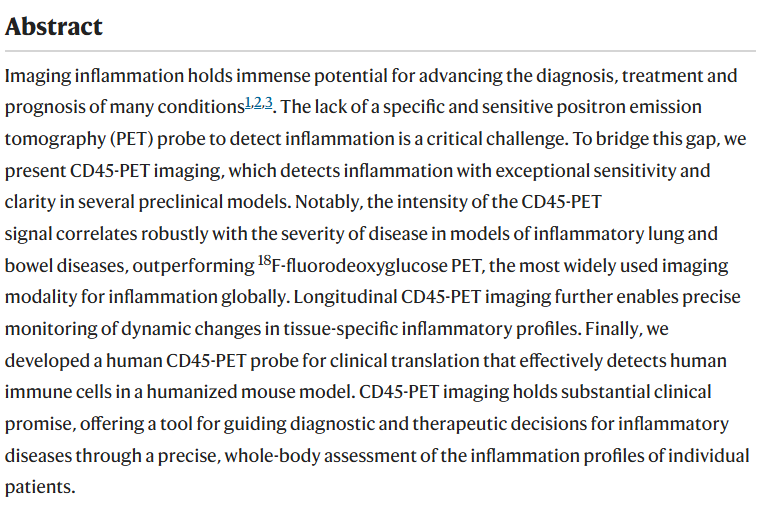Open citation reference 1 superscript link
This screenshot has width=763, height=505.
(x=248, y=103)
